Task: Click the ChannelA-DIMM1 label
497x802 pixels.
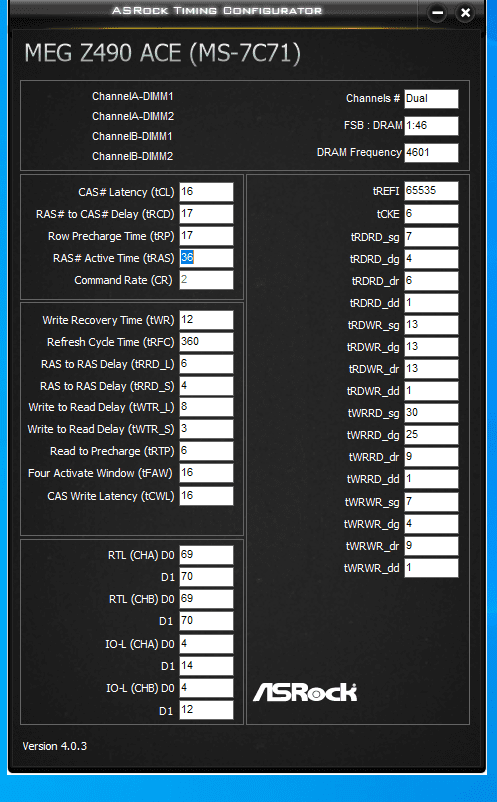Action: (x=132, y=96)
